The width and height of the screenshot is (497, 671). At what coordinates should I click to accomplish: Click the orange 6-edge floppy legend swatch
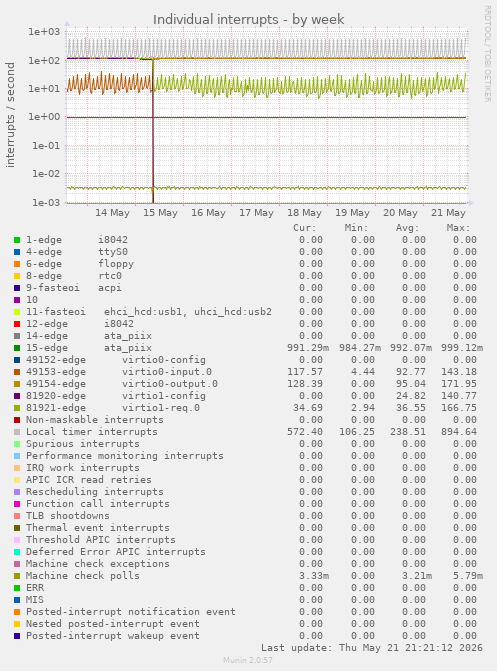(17, 264)
